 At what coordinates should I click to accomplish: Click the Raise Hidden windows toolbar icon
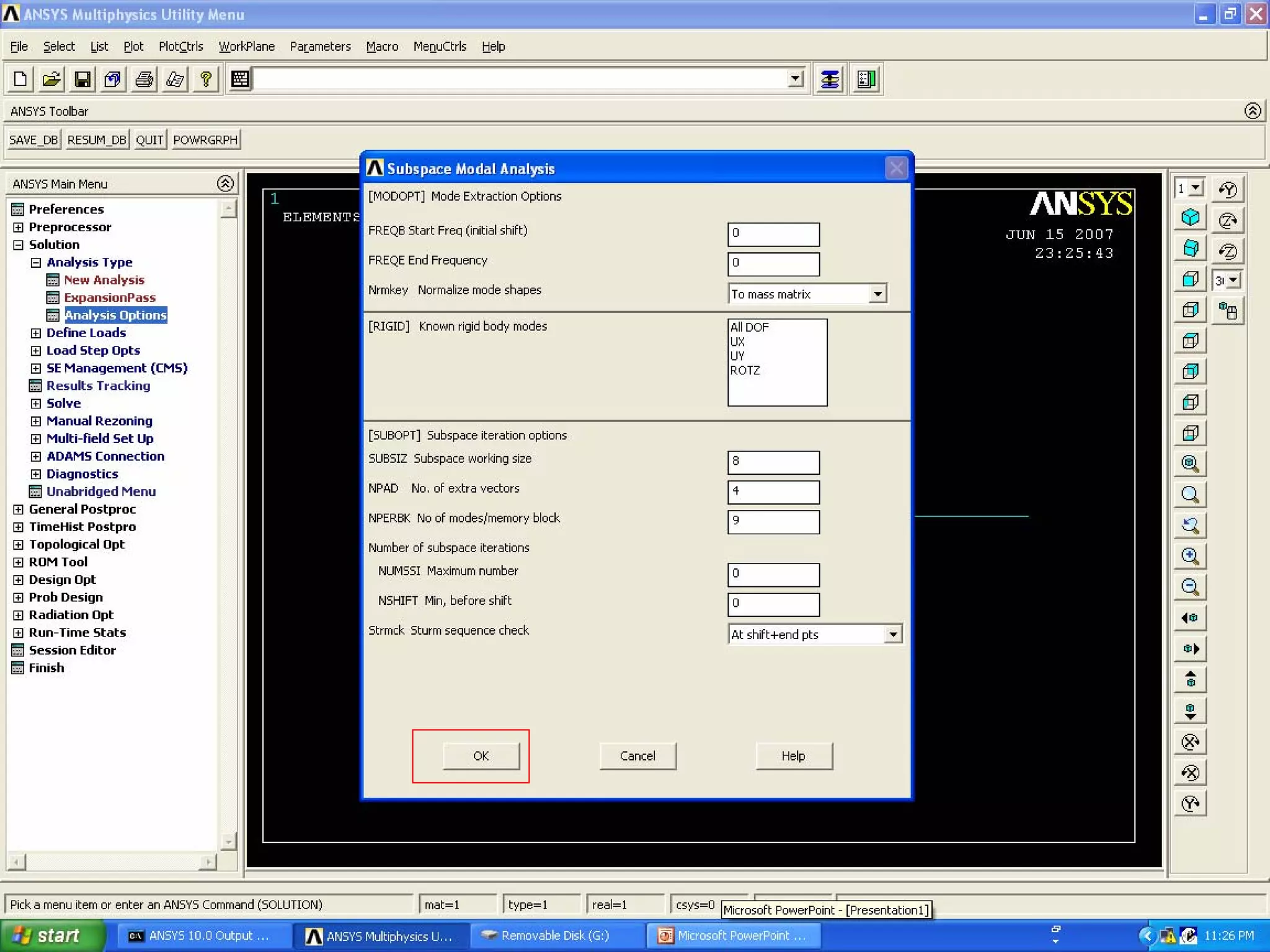[830, 79]
